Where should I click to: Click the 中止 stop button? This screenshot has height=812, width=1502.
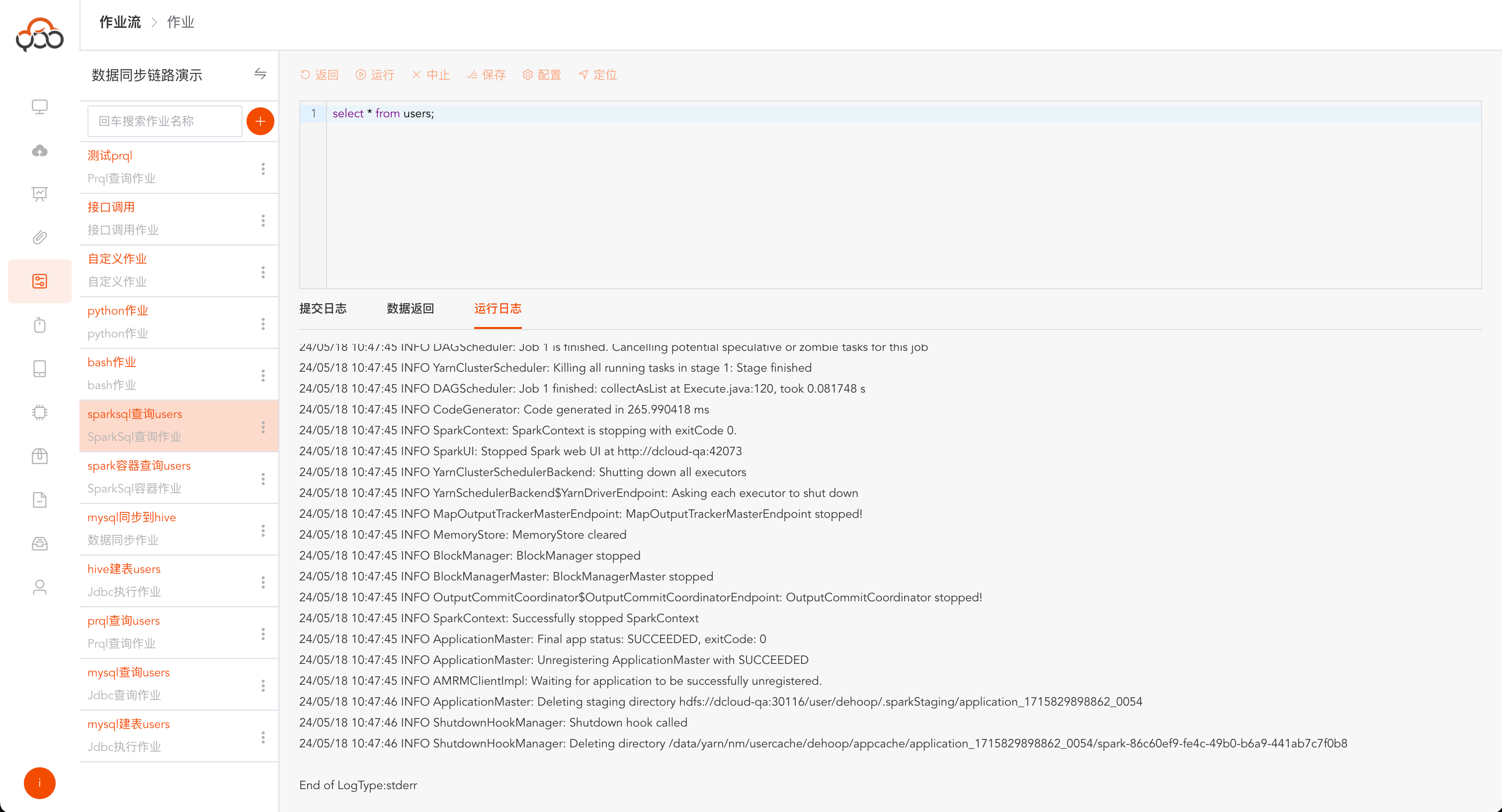tap(431, 75)
